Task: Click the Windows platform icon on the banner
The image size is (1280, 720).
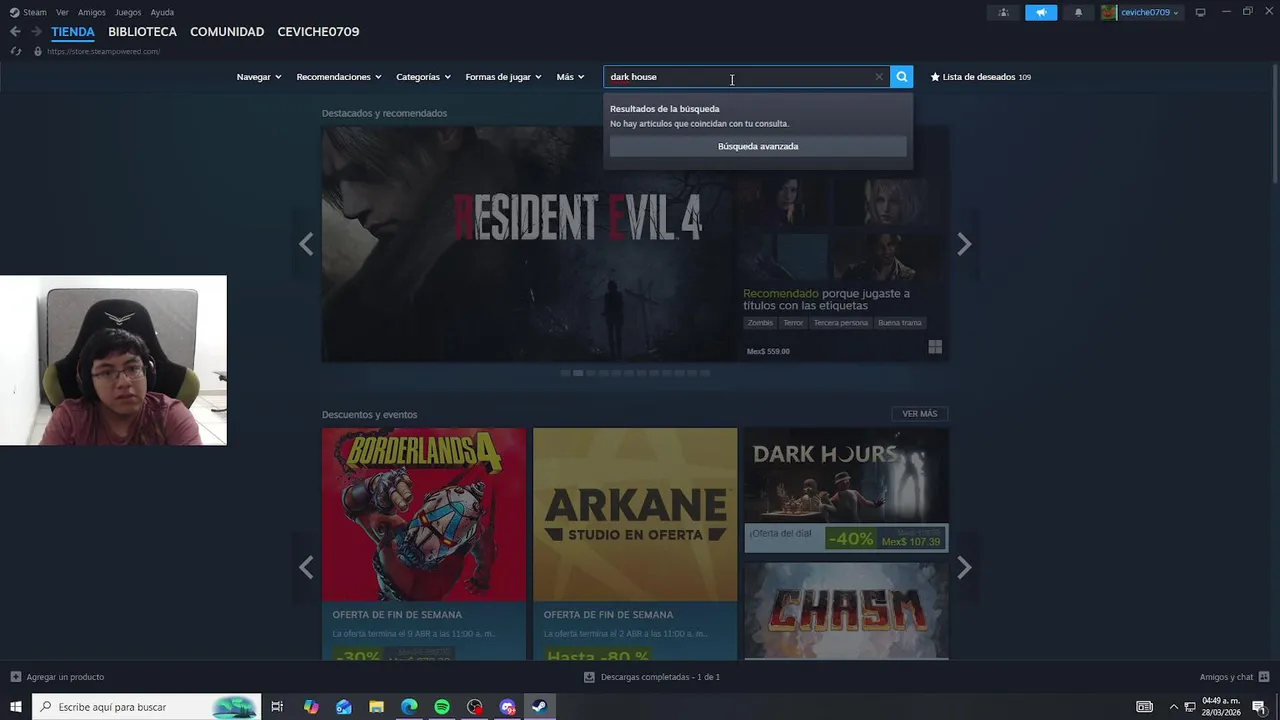Action: point(935,347)
